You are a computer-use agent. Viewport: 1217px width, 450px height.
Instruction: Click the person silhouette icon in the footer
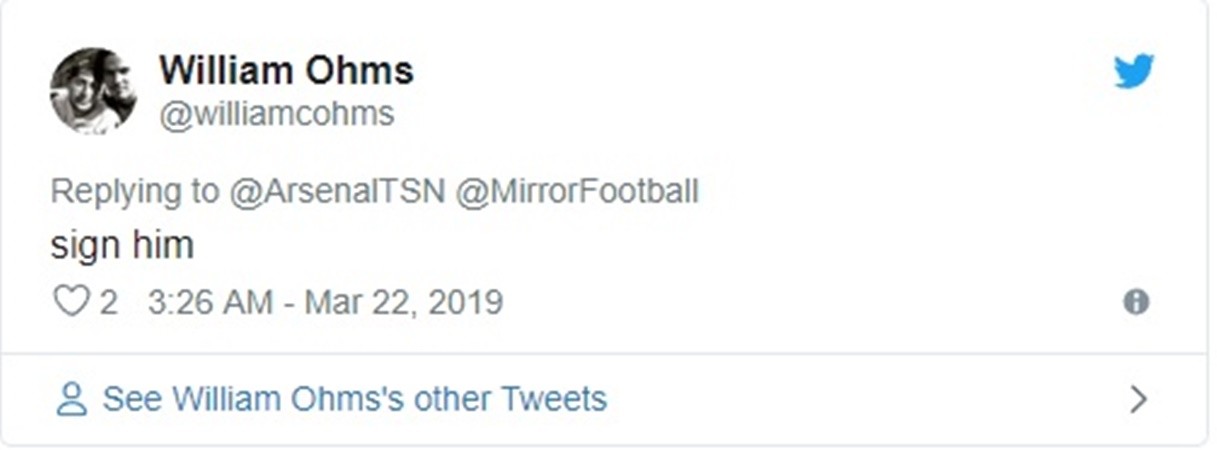tap(72, 399)
